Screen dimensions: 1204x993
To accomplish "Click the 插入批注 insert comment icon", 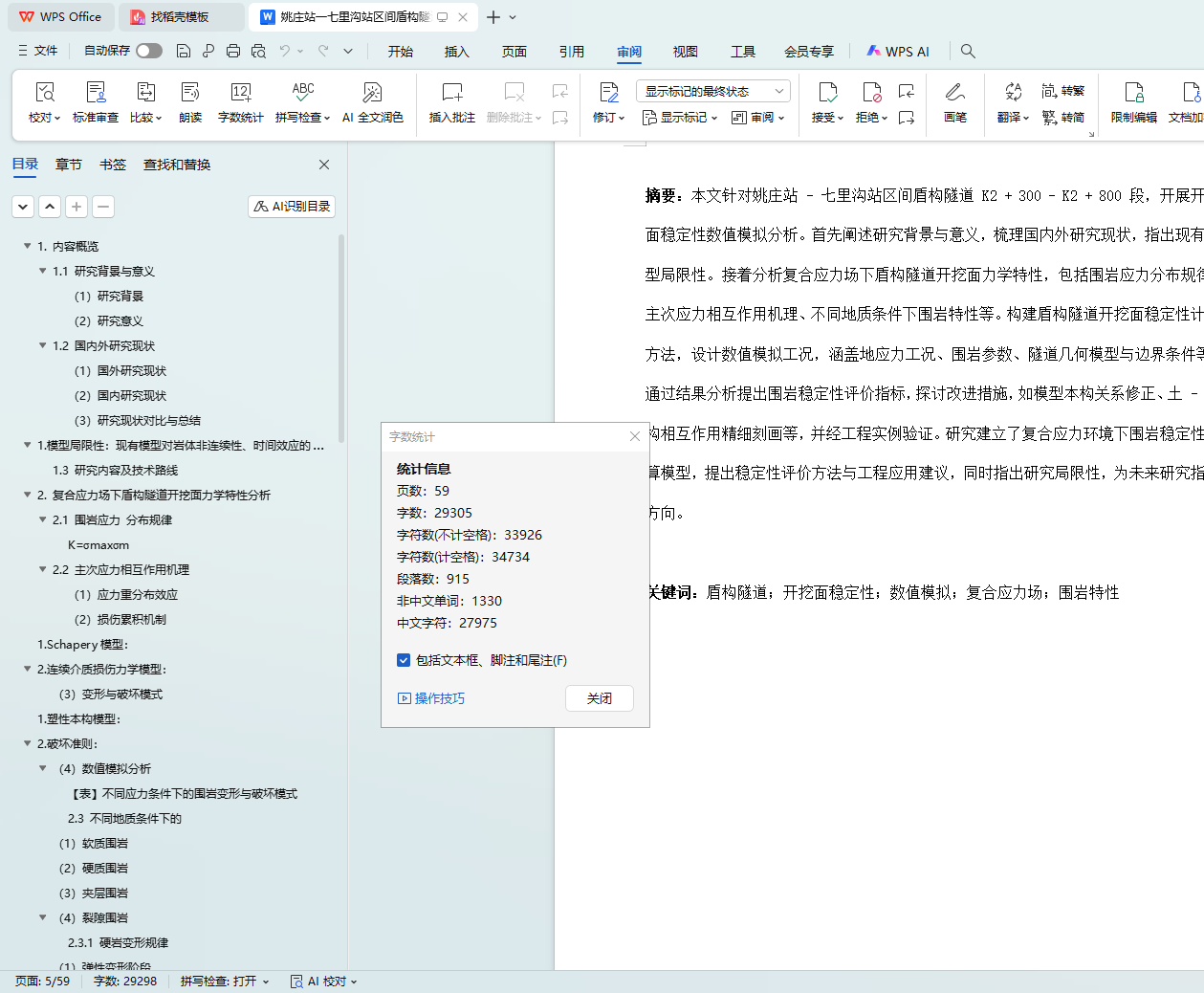I will pyautogui.click(x=451, y=101).
